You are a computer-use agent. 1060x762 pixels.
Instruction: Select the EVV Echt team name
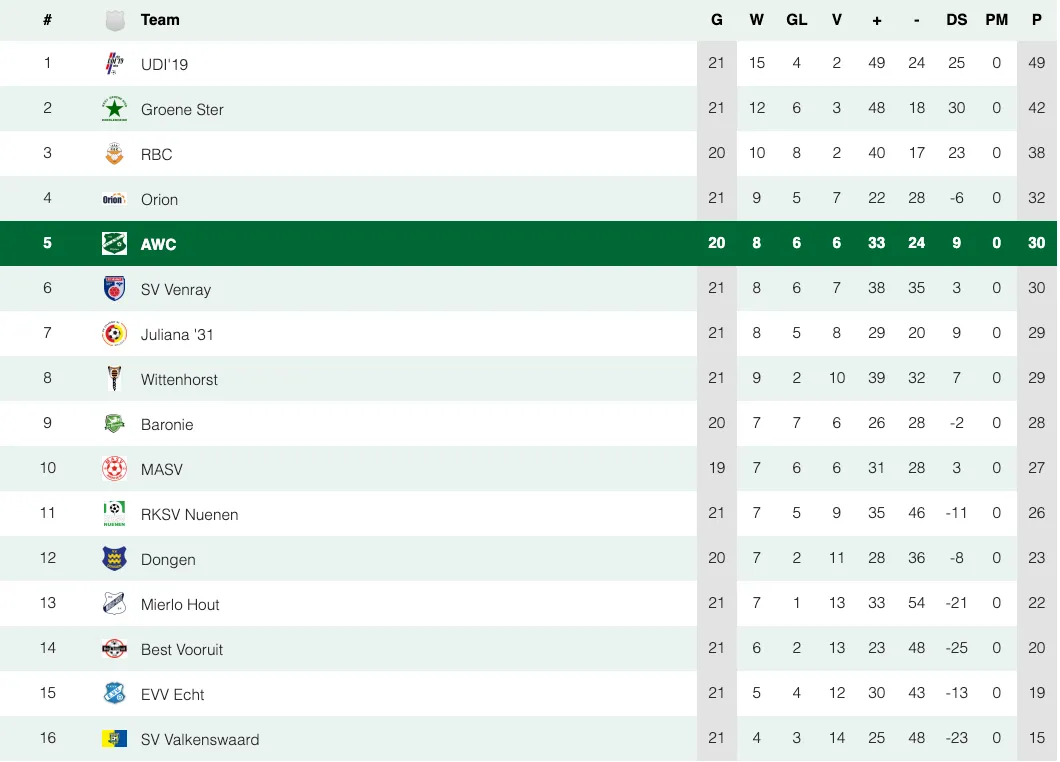172,694
